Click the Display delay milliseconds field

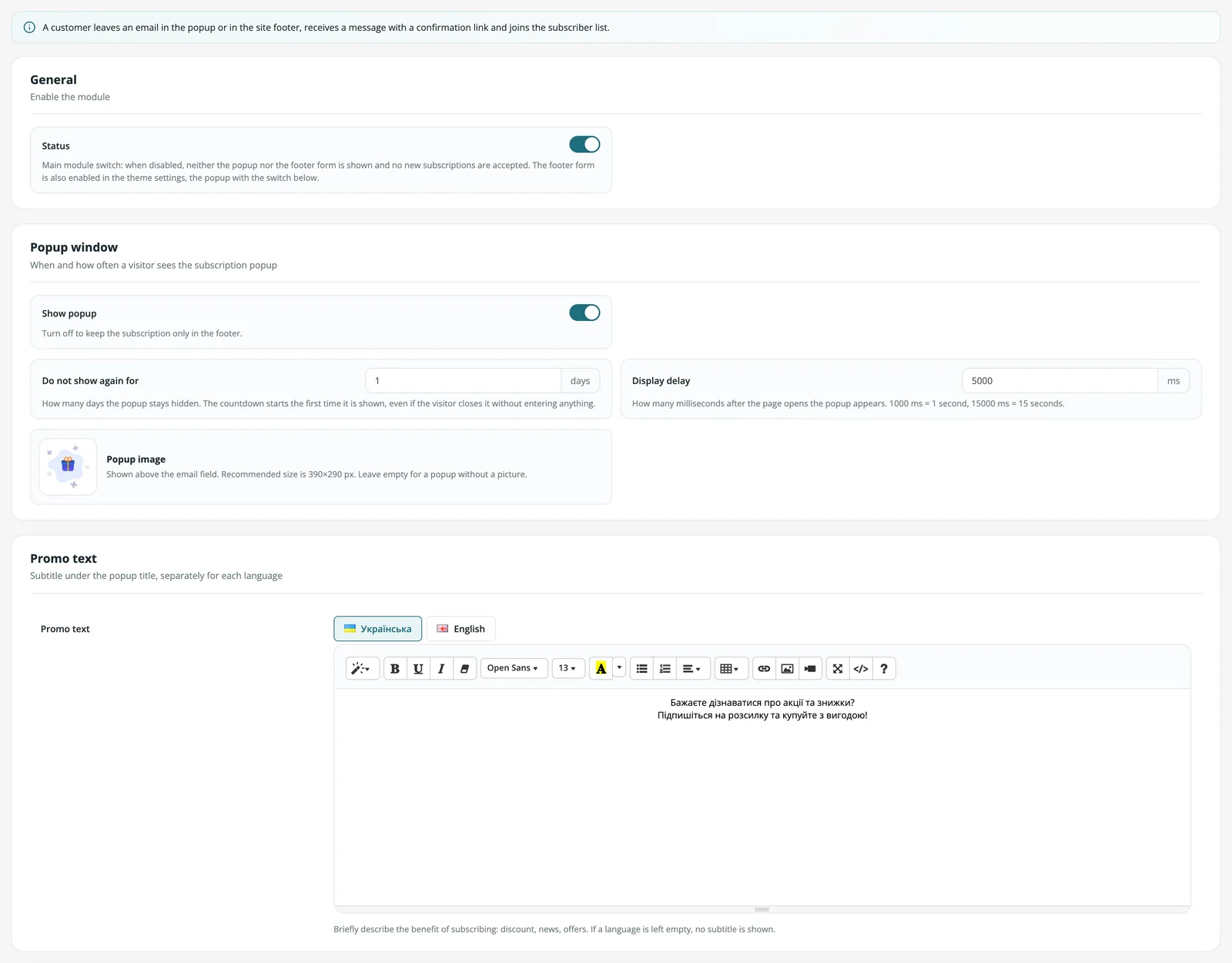click(1060, 381)
